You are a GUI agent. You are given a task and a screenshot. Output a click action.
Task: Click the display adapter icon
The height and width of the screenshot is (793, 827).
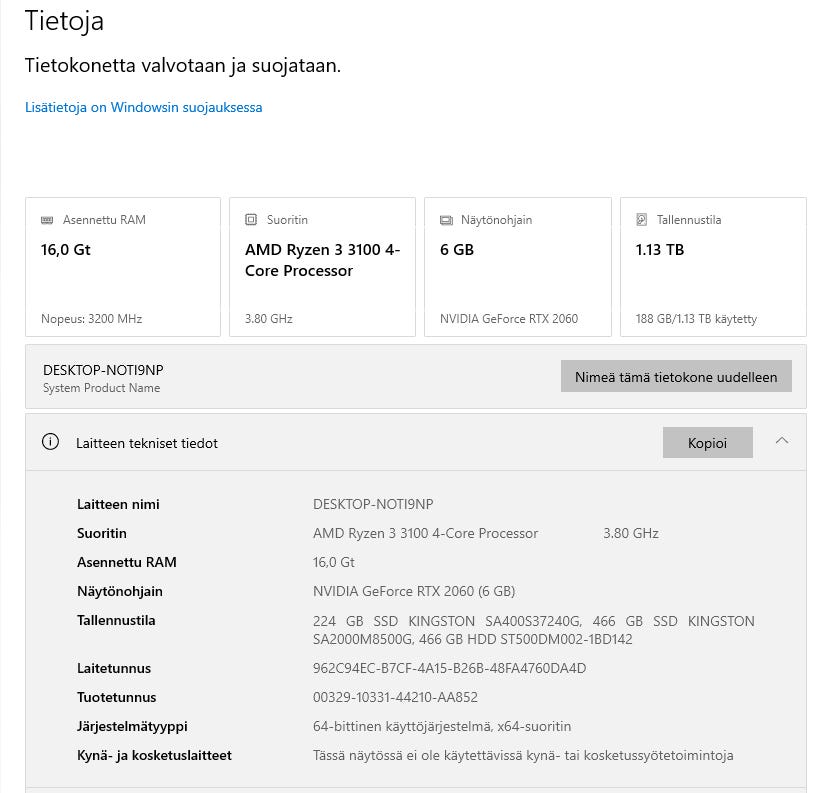446,220
